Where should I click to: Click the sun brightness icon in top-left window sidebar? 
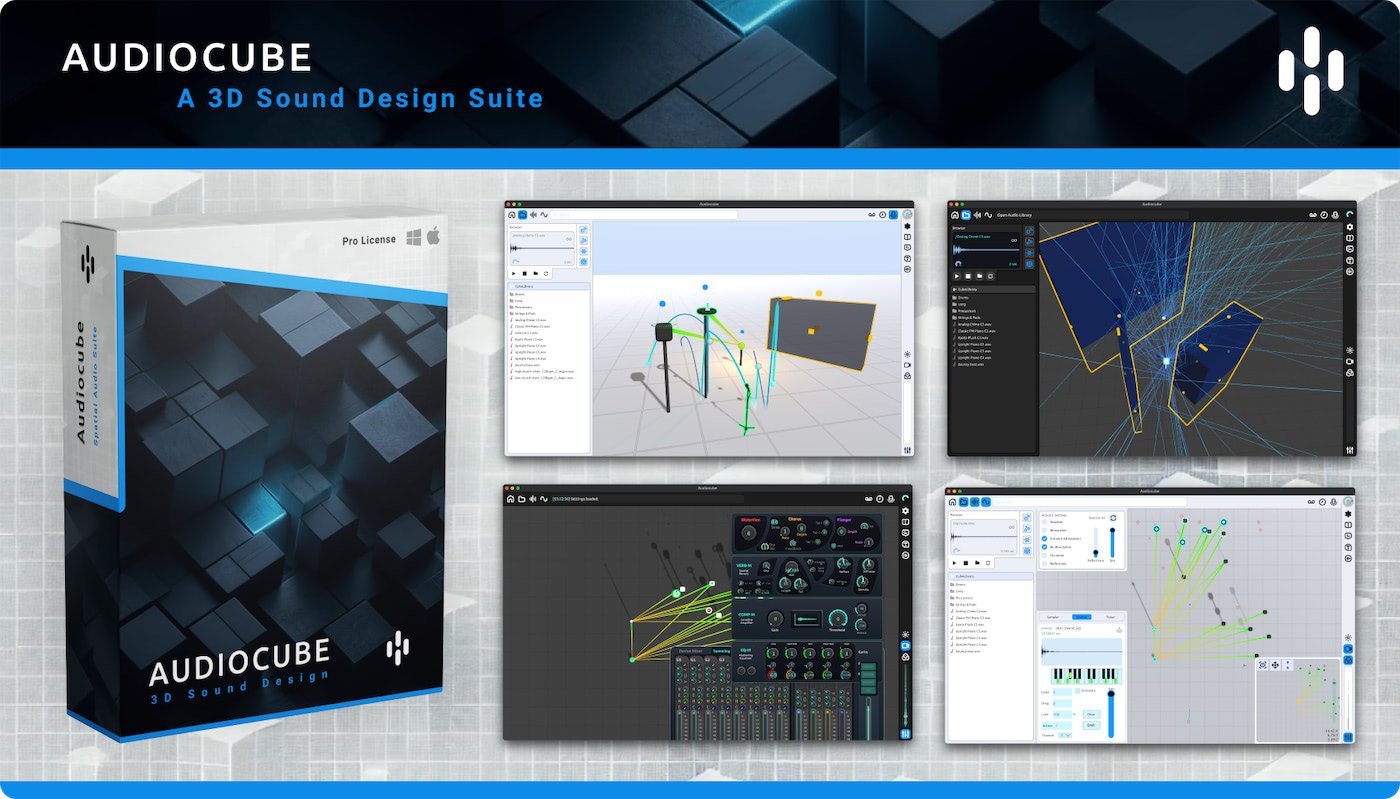point(907,354)
